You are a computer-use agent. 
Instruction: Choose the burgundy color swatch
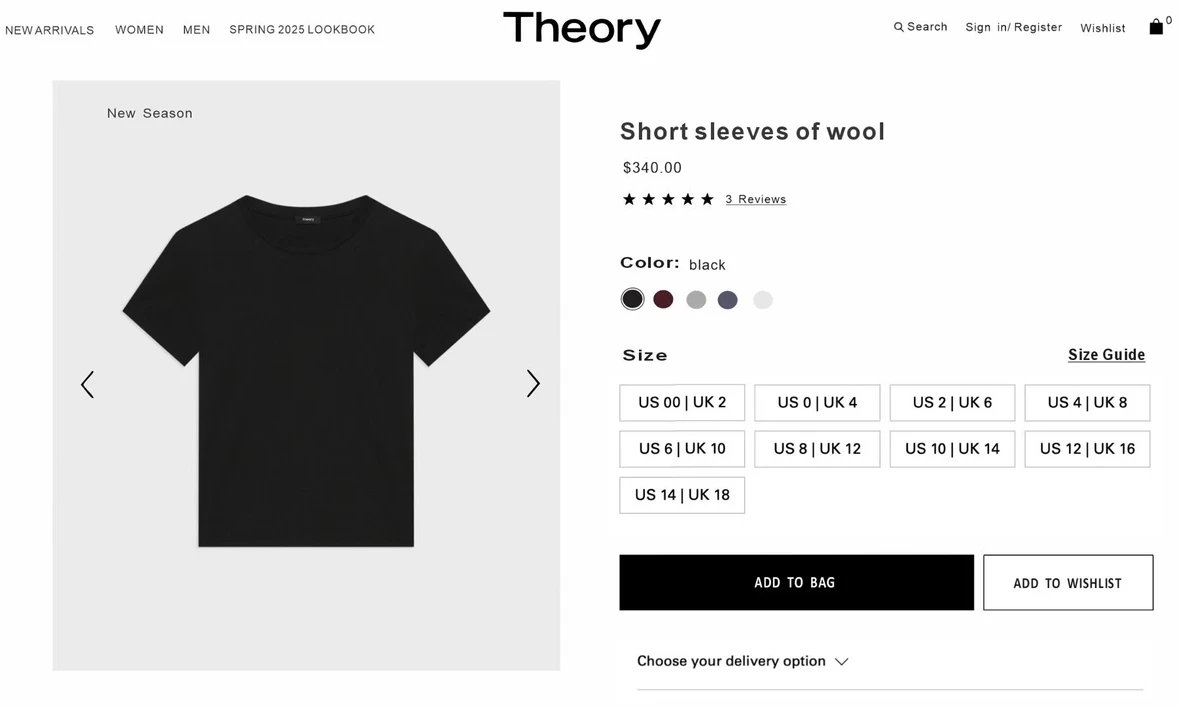(x=664, y=299)
